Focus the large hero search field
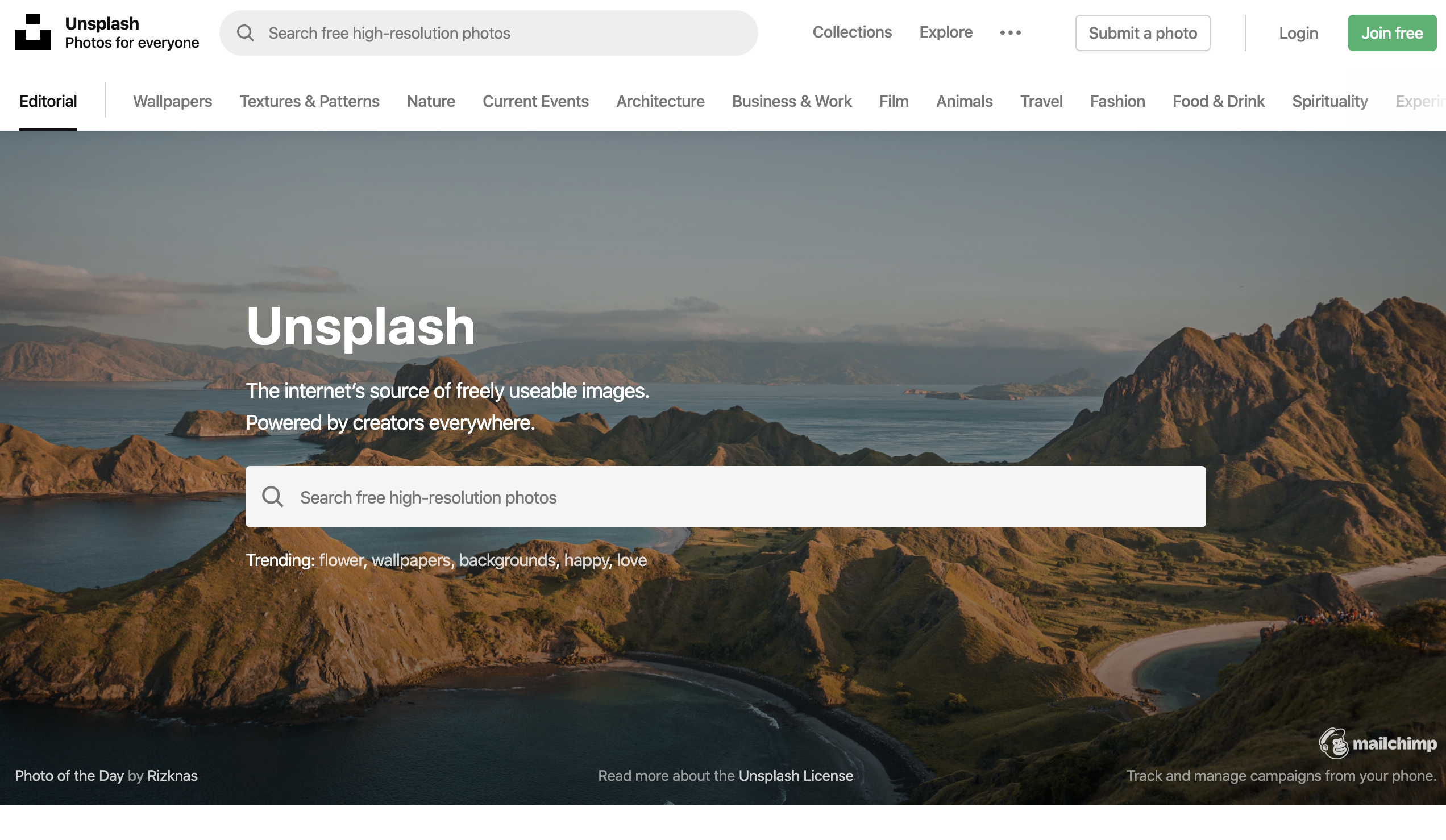 (725, 497)
